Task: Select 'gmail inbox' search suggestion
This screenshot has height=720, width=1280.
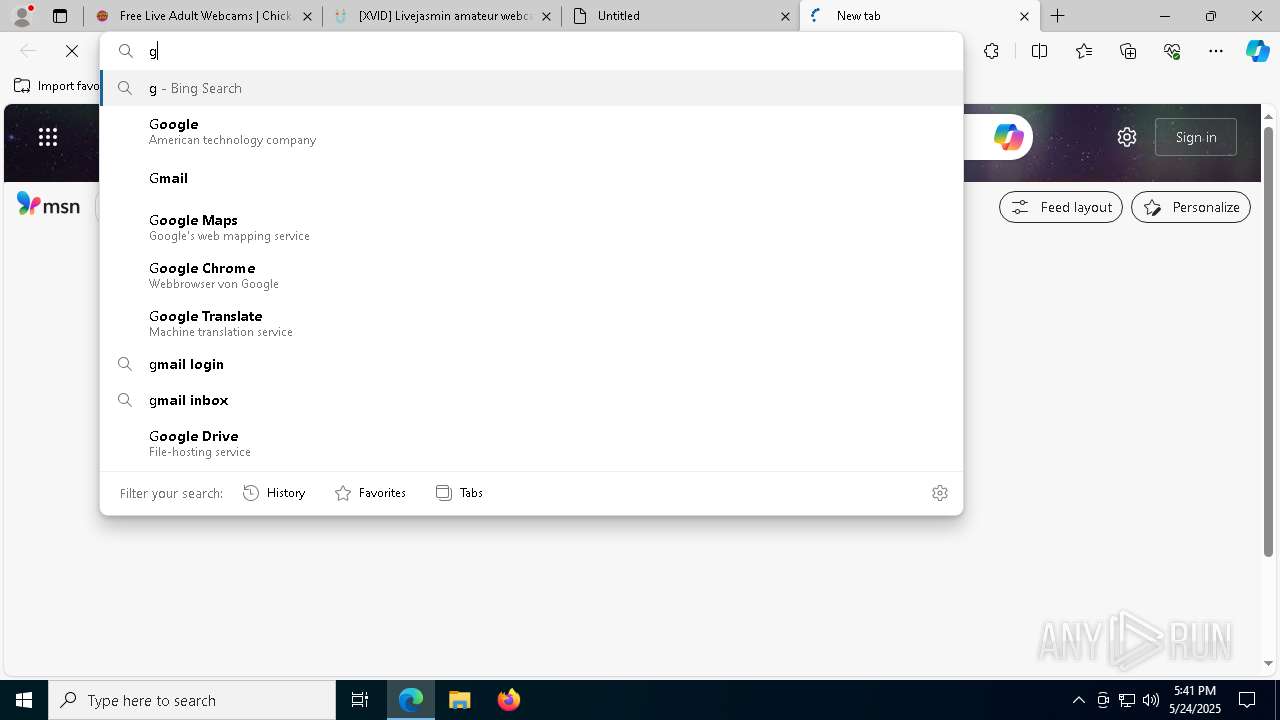Action: point(531,400)
